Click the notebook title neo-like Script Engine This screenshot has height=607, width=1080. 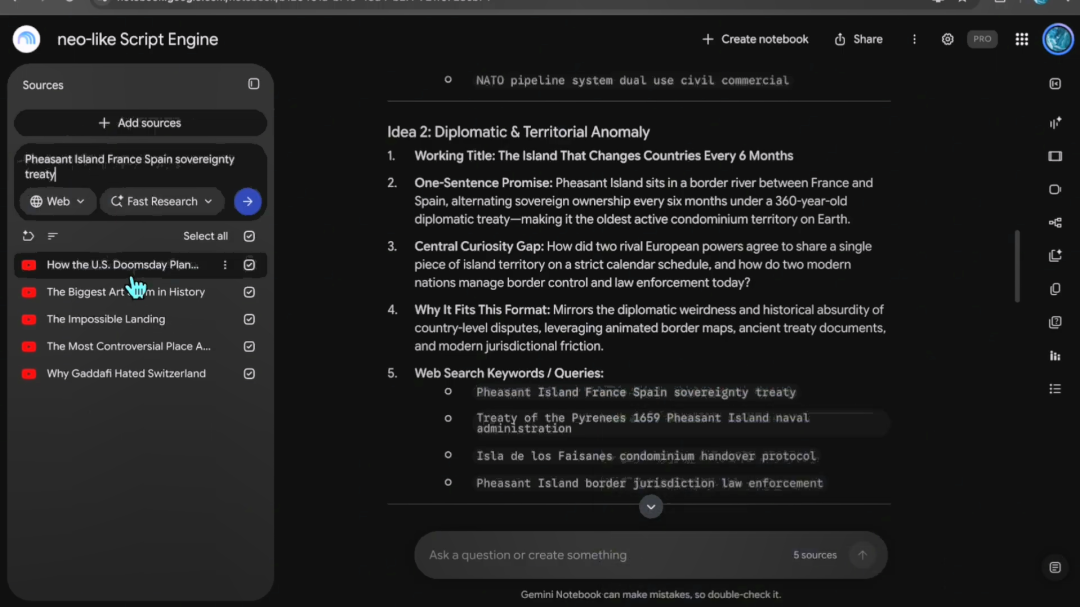click(138, 39)
